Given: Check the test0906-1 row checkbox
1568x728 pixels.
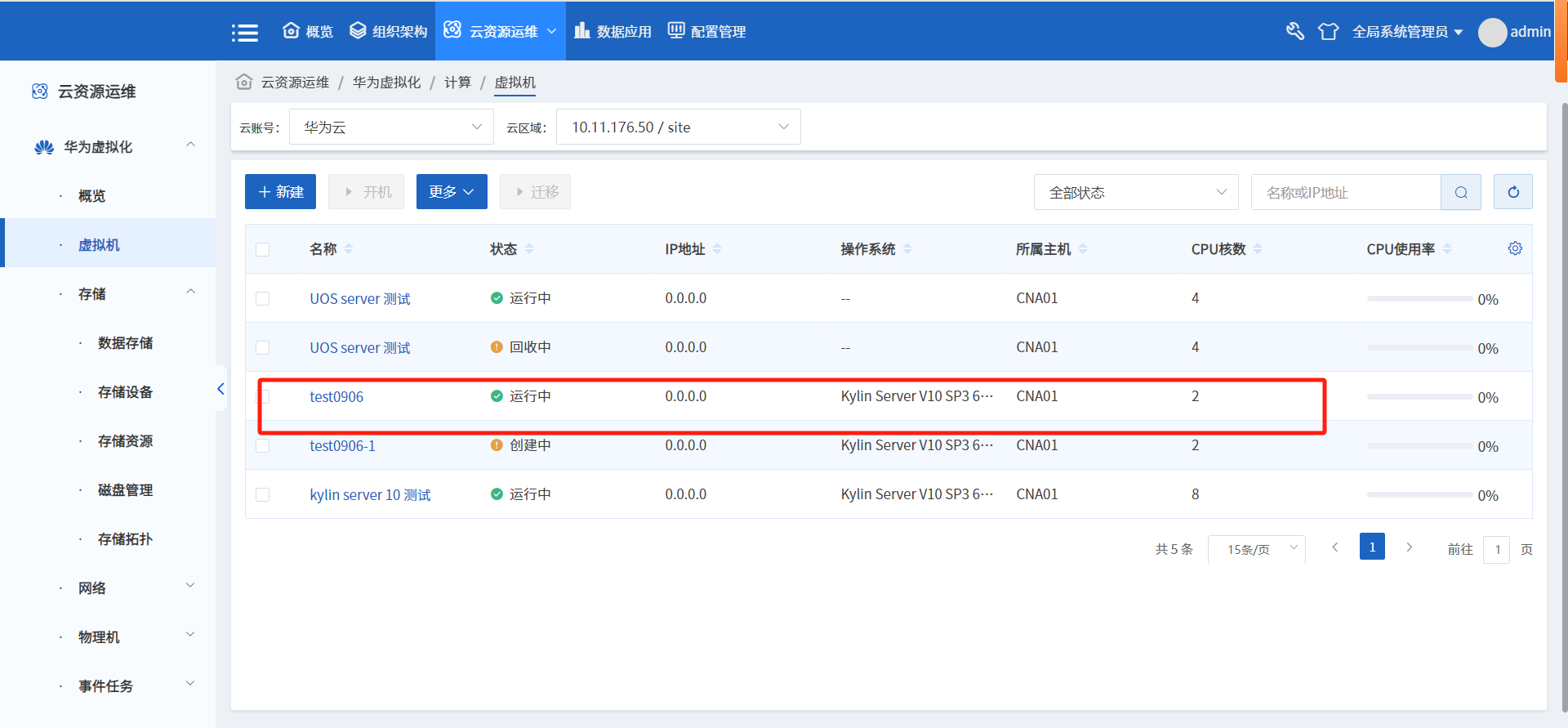Looking at the screenshot, I should (262, 445).
